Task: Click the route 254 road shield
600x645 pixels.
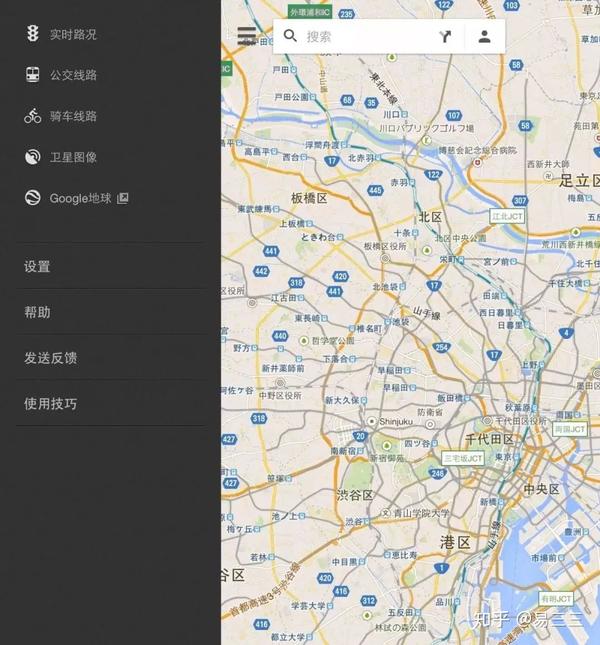Action: pos(441,347)
